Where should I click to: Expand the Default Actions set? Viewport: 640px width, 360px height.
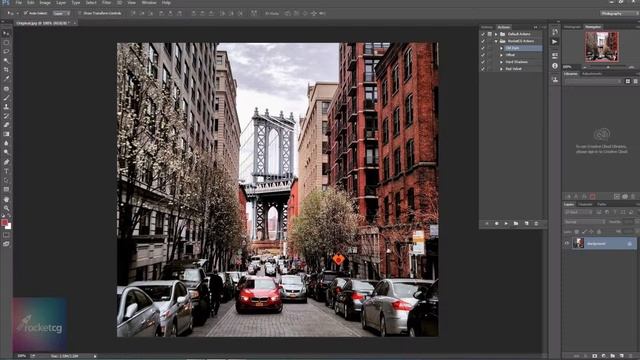tap(496, 34)
